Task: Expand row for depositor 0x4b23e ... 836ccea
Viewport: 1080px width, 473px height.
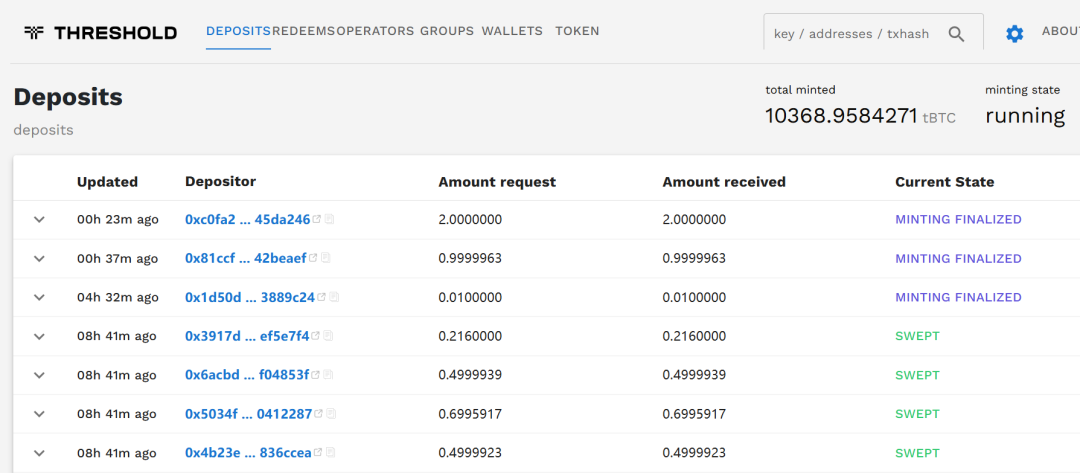Action: [40, 453]
